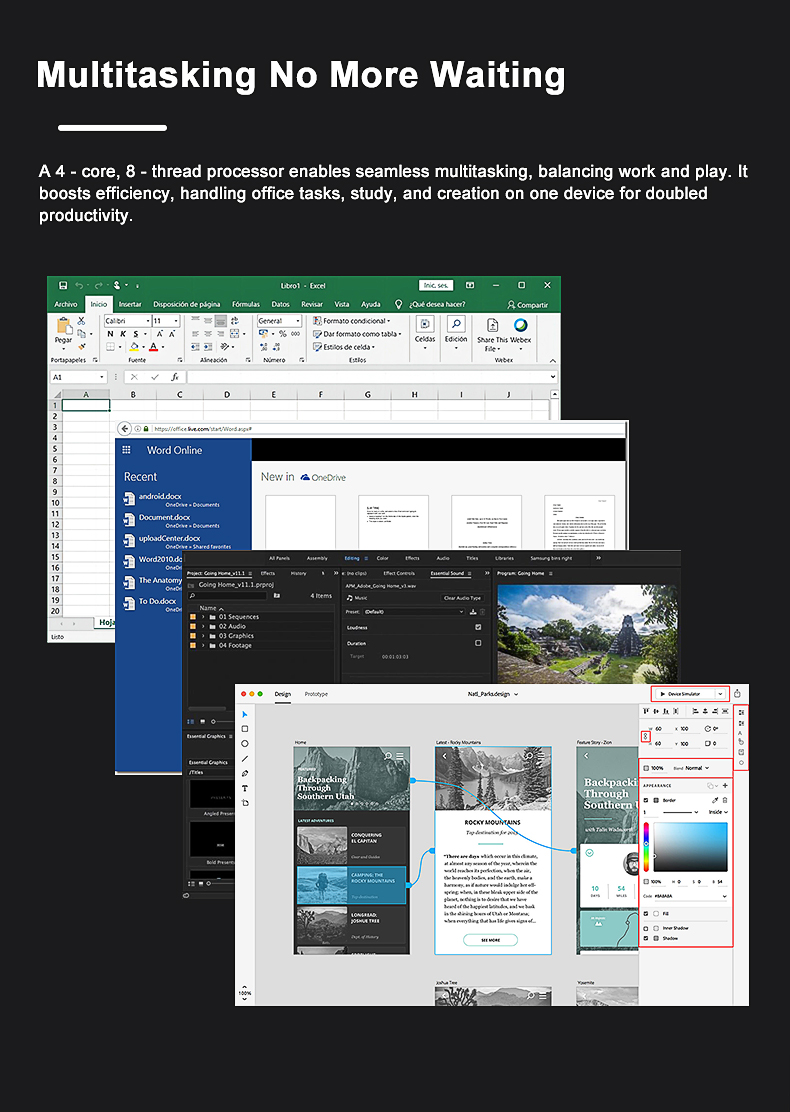Enable the Duration checkbox in Essential Sound
Screen dimensions: 790x1112
tap(478, 643)
